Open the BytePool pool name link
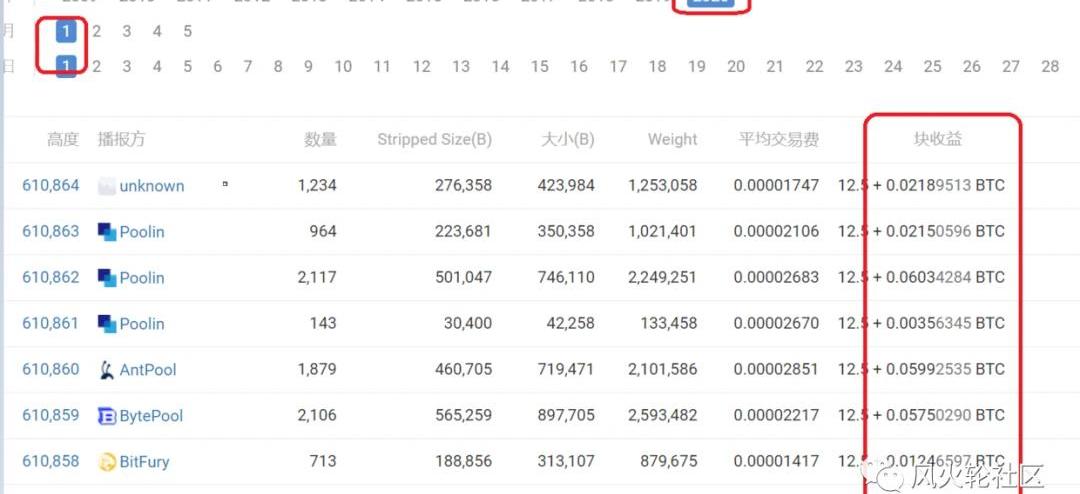1080x494 pixels. (x=151, y=416)
